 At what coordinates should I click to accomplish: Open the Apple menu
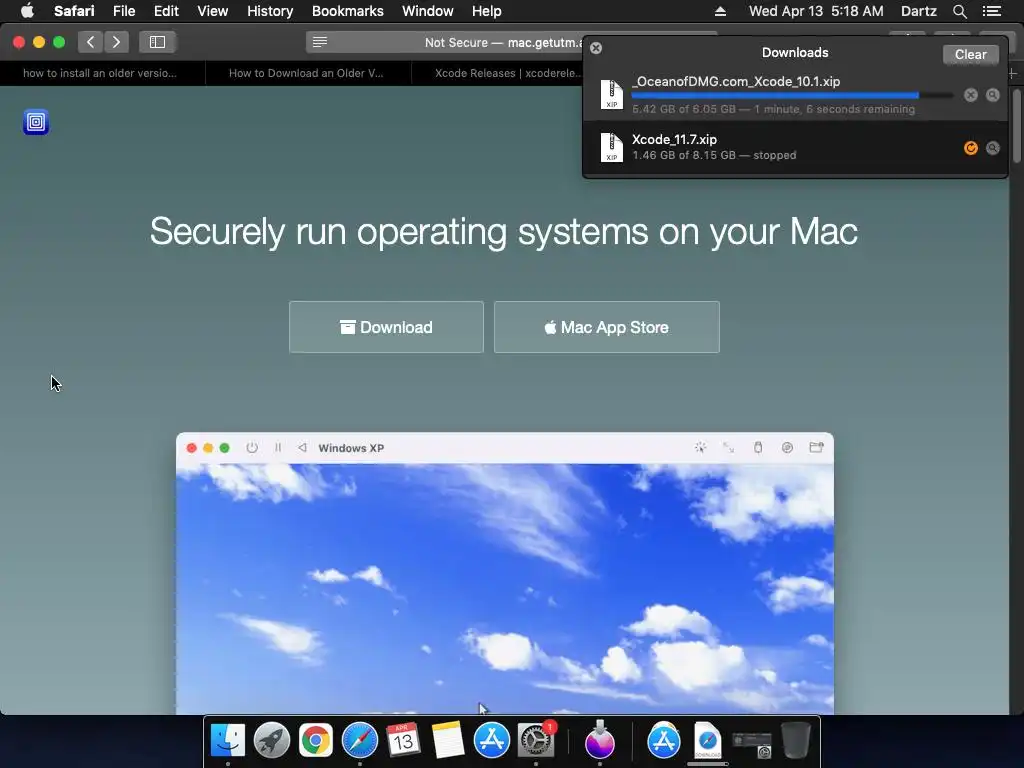click(27, 11)
